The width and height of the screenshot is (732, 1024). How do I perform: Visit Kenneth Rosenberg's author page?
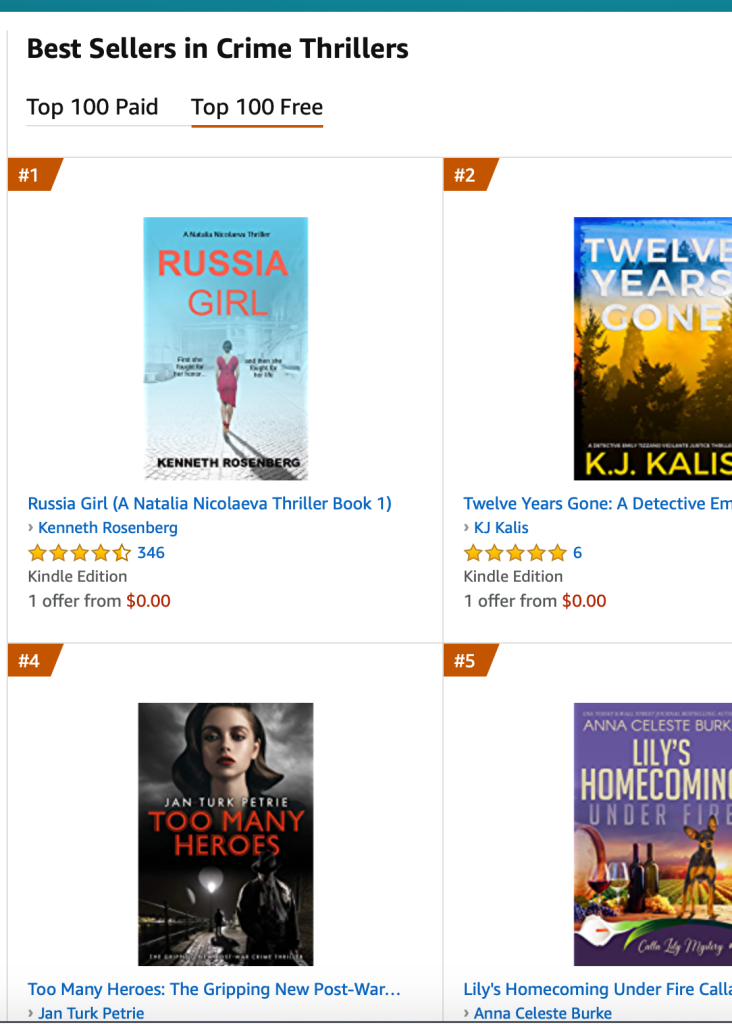[107, 527]
